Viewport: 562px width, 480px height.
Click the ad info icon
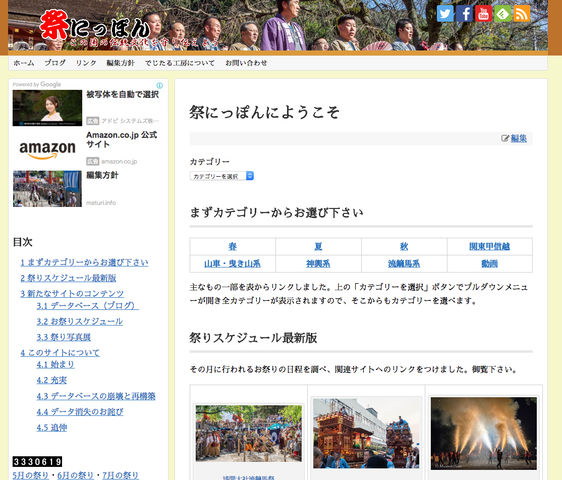click(x=159, y=85)
